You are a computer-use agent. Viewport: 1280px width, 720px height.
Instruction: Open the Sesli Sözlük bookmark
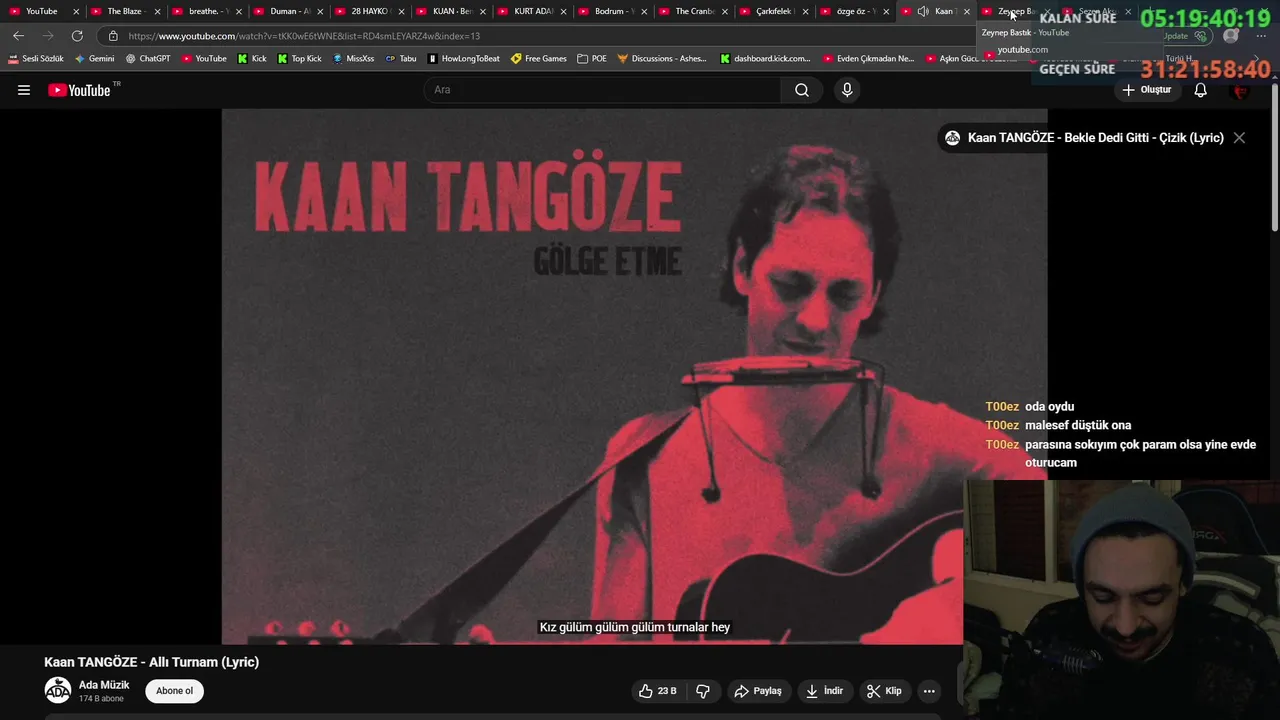point(36,58)
